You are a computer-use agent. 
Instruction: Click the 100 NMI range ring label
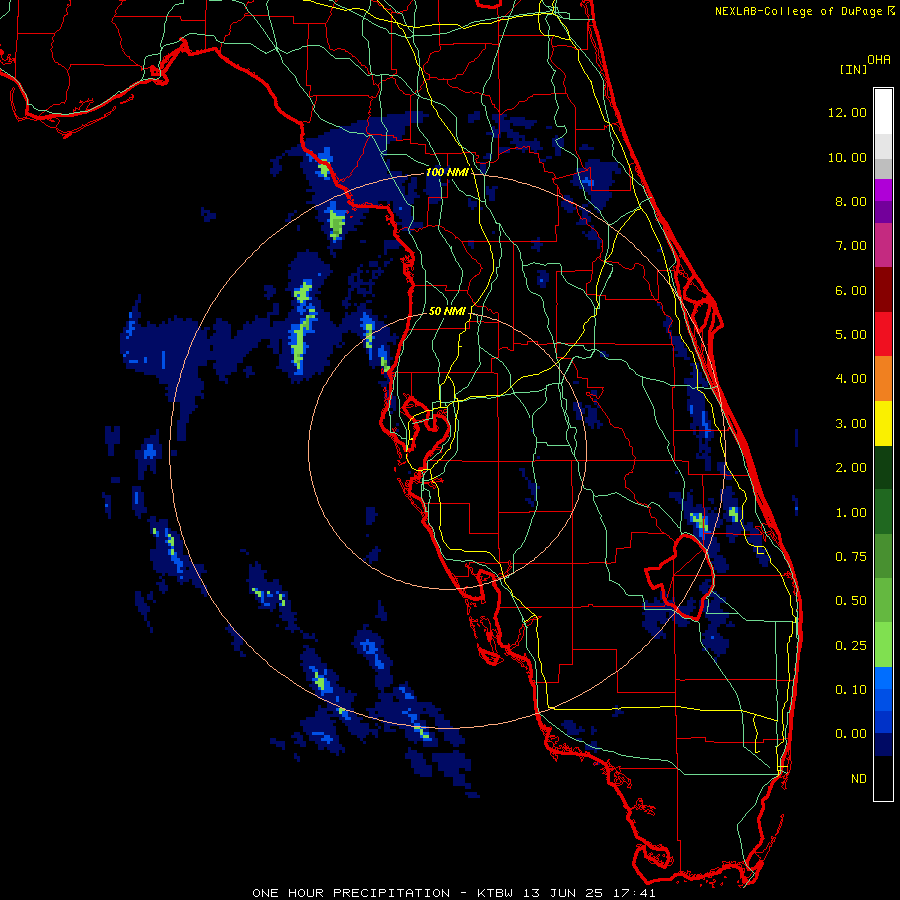446,172
